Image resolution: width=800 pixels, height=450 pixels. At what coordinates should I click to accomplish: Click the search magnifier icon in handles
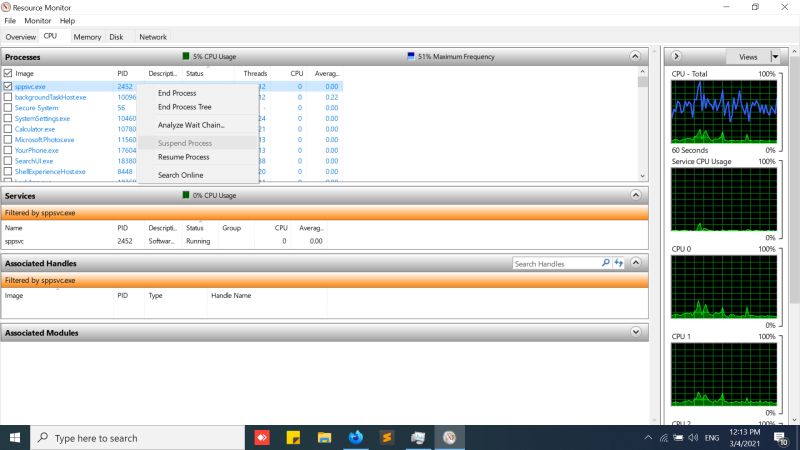(606, 263)
